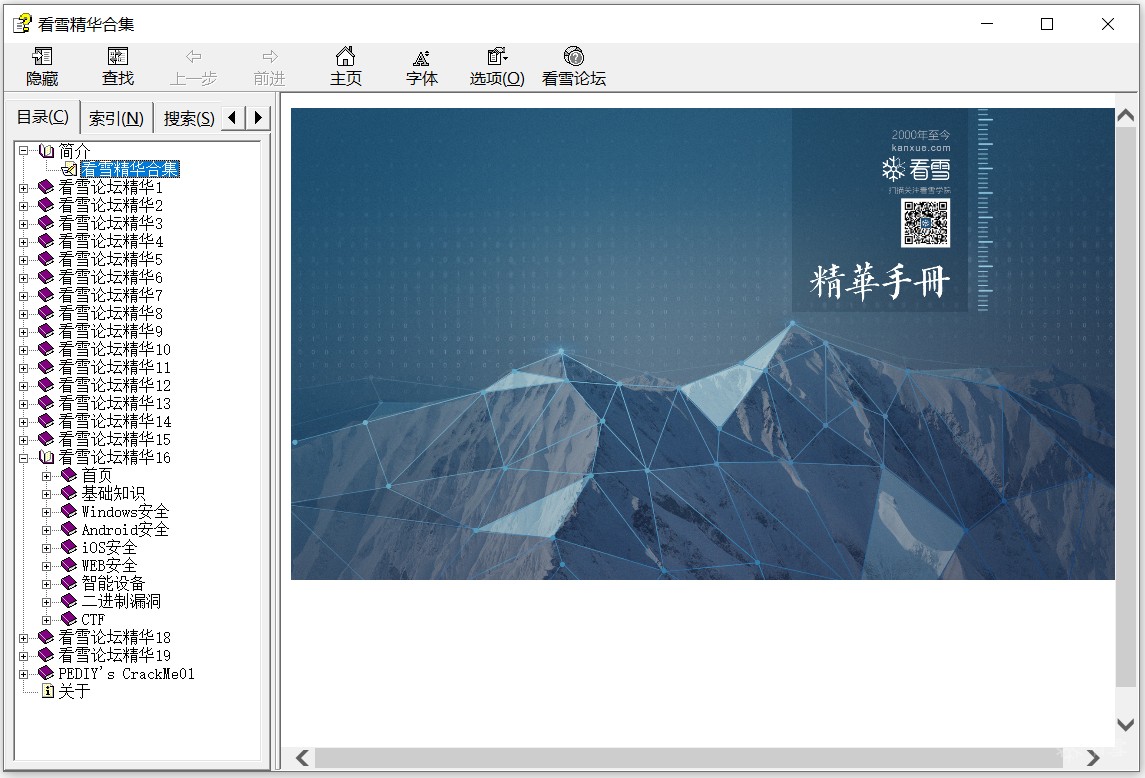Click the book icon beside 看雪论坛精华13
This screenshot has width=1145, height=778.
point(46,403)
